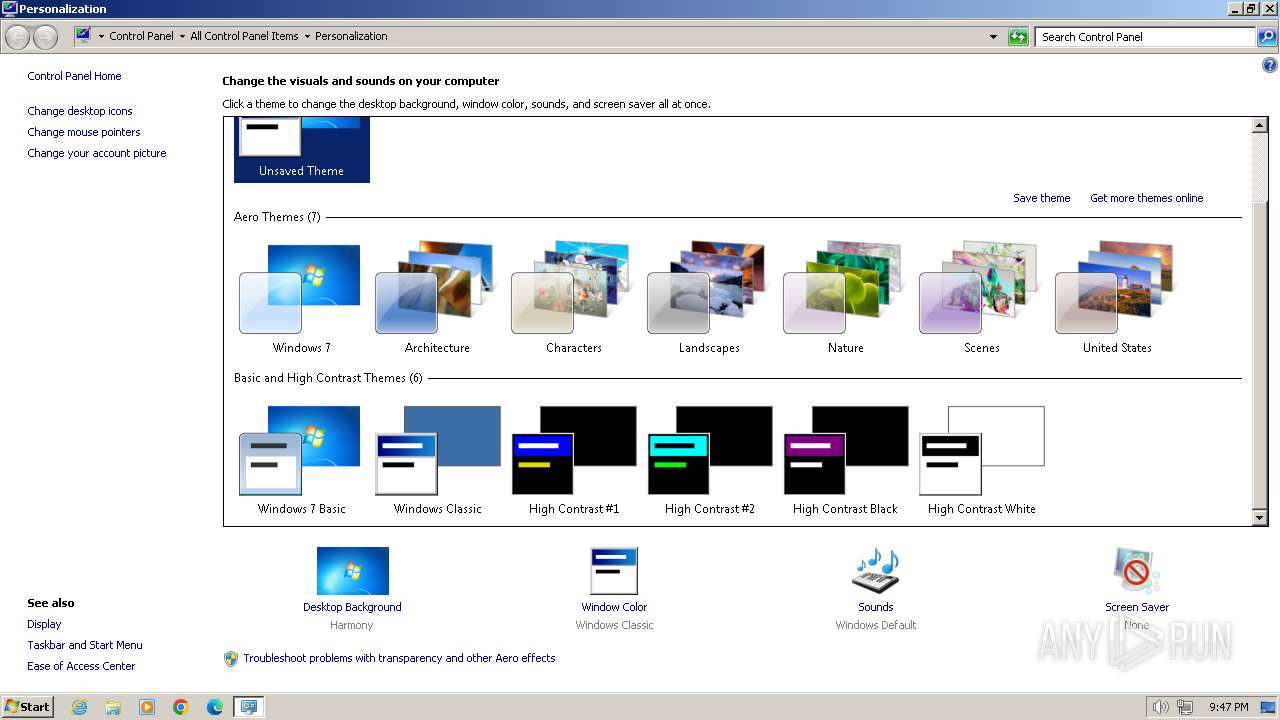Click All Control Panel Items breadcrumb
This screenshot has height=720, width=1280.
[x=244, y=36]
